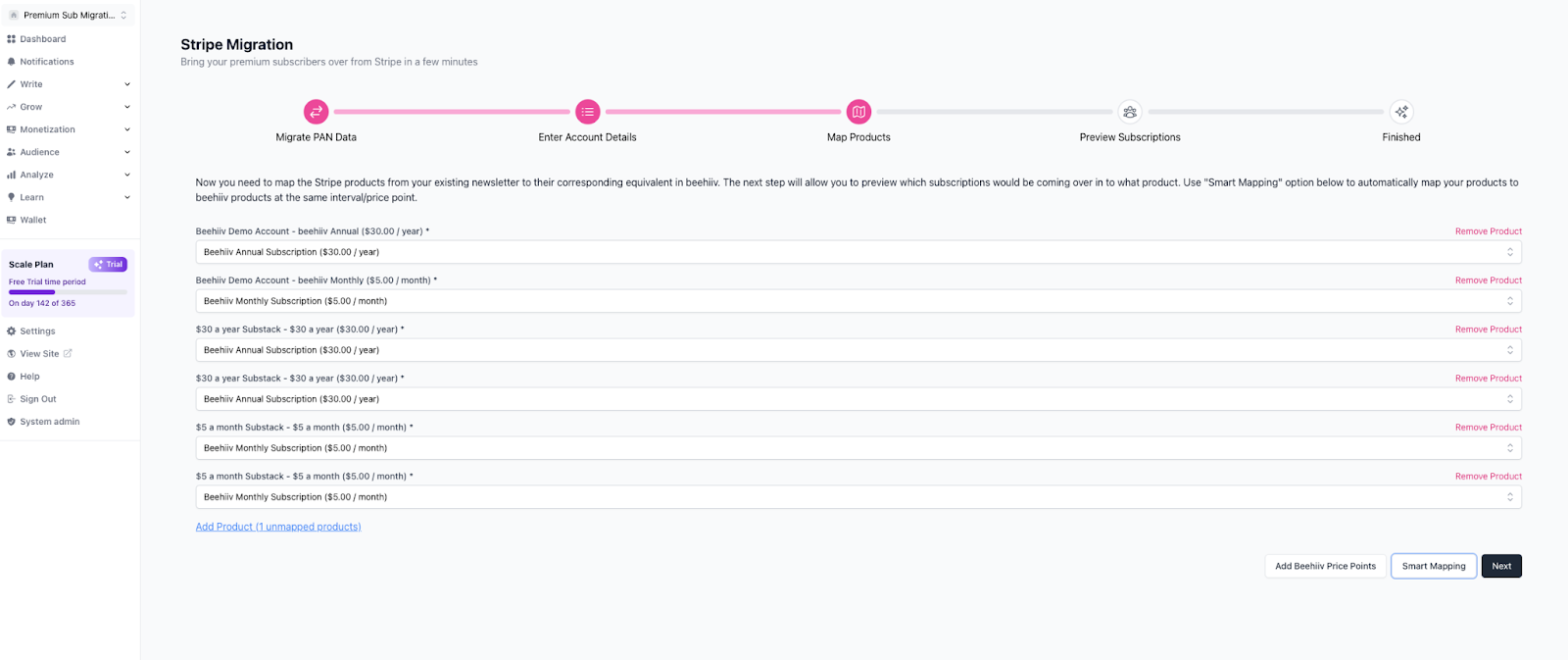The image size is (1568, 660).
Task: Select the Map Products step label
Action: point(858,137)
